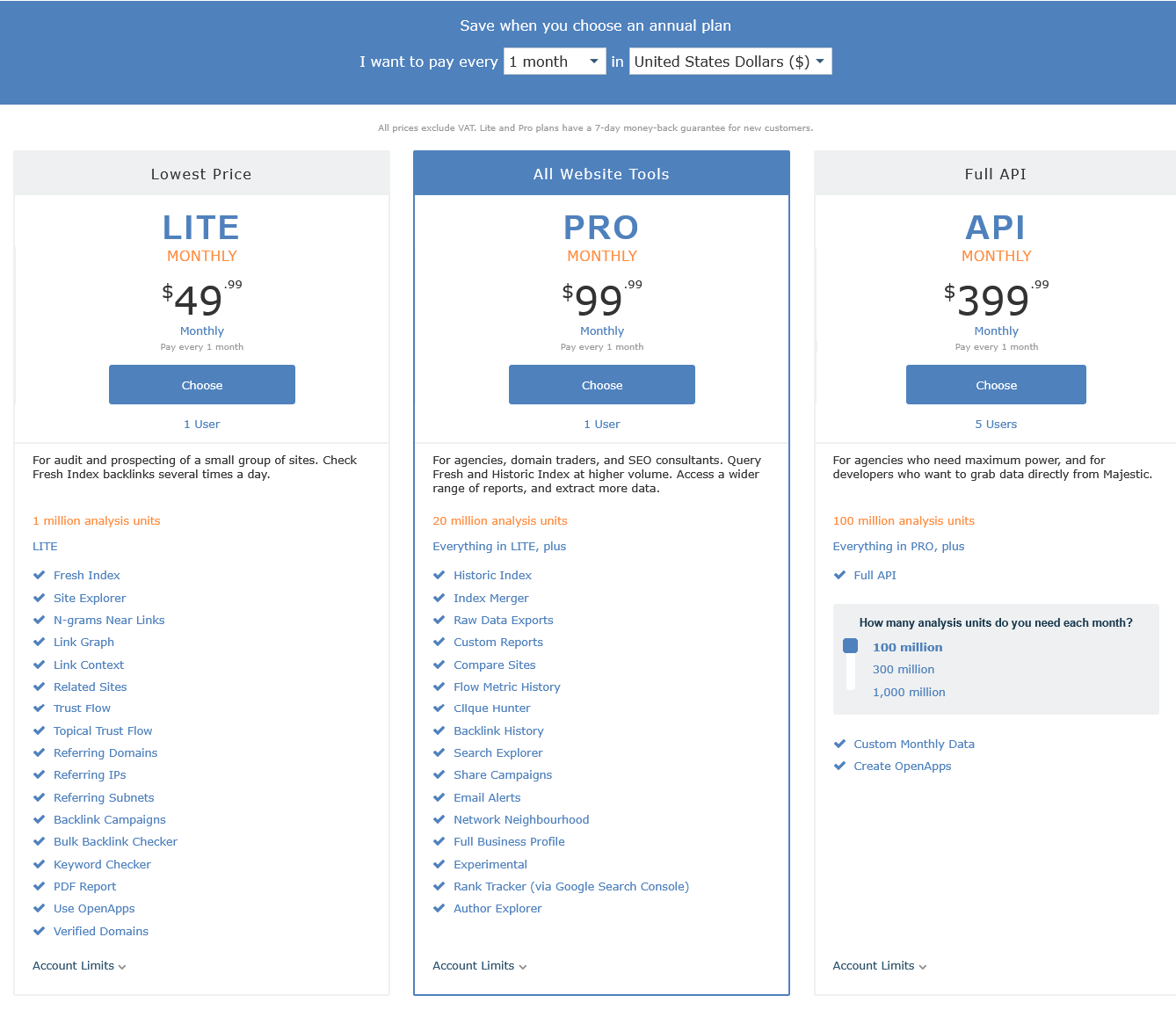This screenshot has width=1176, height=1010.
Task: Open Search Explorer feature link
Action: (498, 752)
